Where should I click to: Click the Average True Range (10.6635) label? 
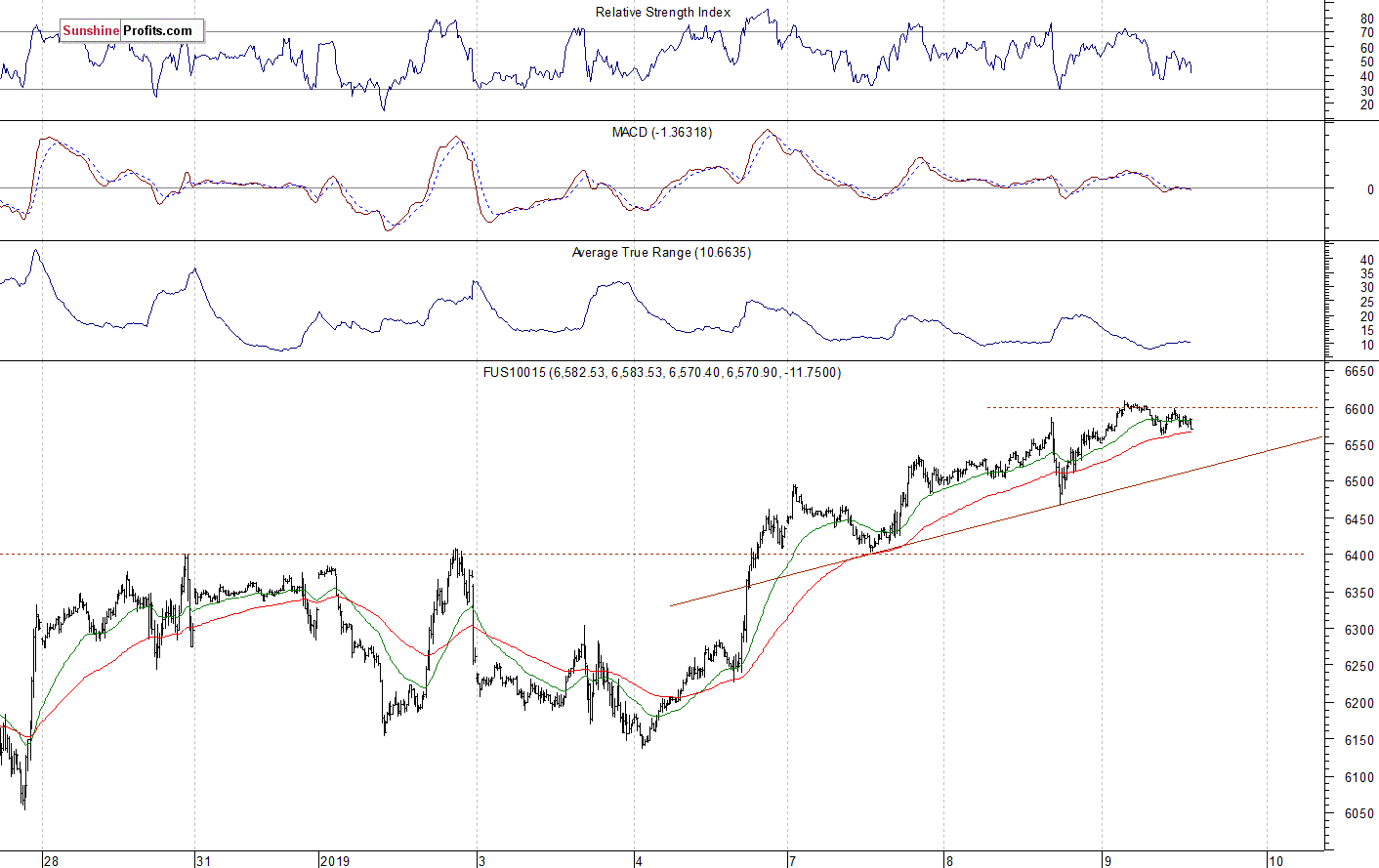pos(662,252)
